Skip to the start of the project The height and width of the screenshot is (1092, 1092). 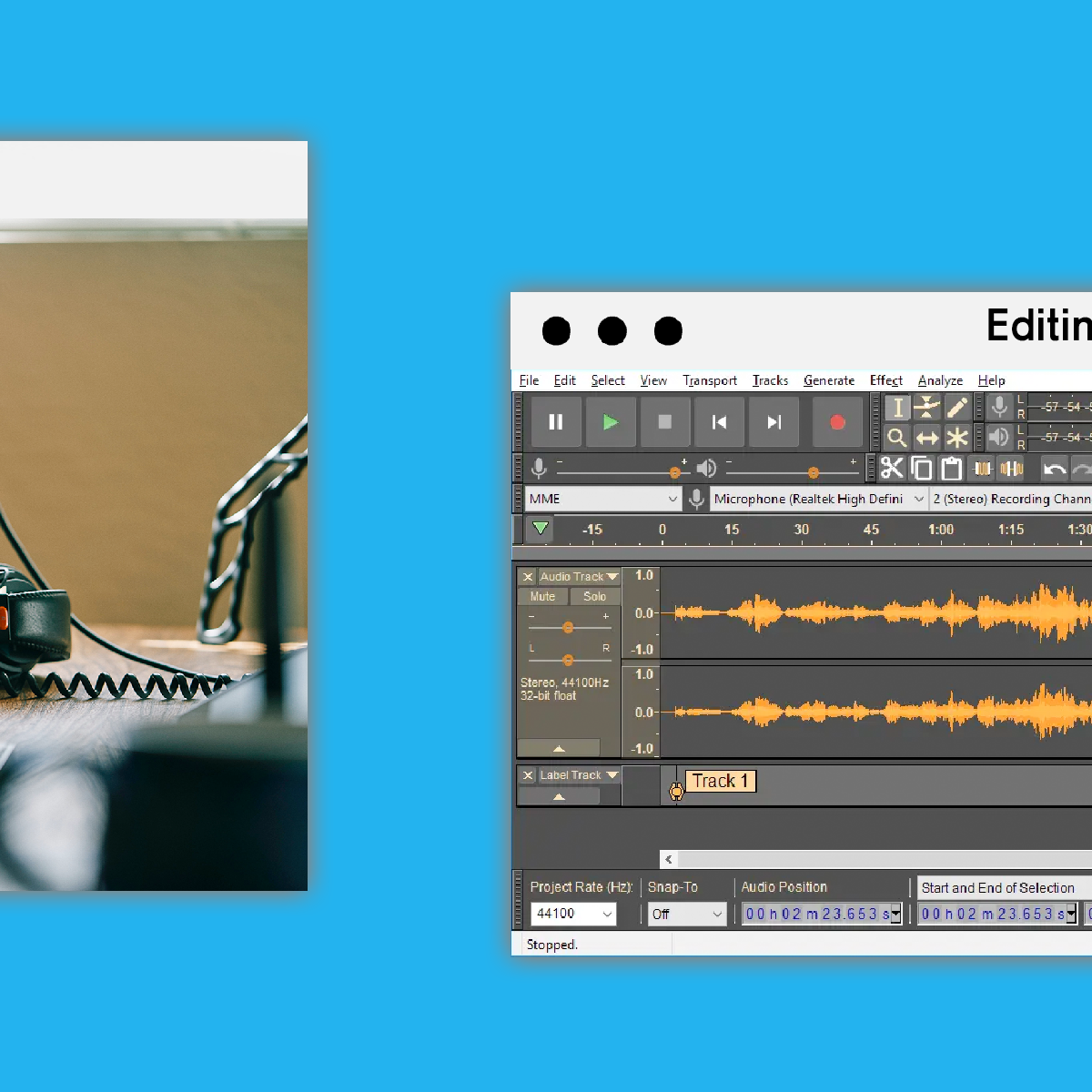pyautogui.click(x=720, y=421)
